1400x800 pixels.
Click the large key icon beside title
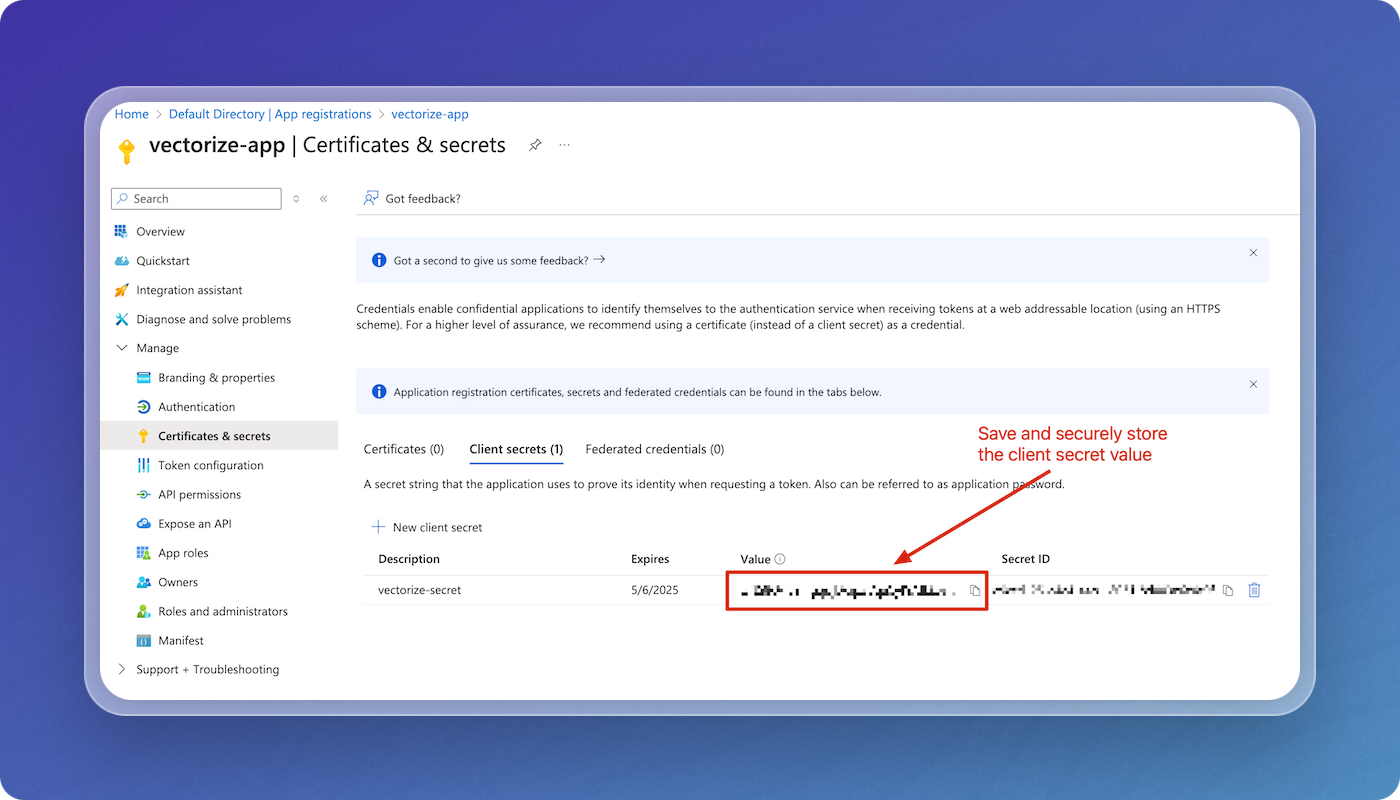click(126, 151)
